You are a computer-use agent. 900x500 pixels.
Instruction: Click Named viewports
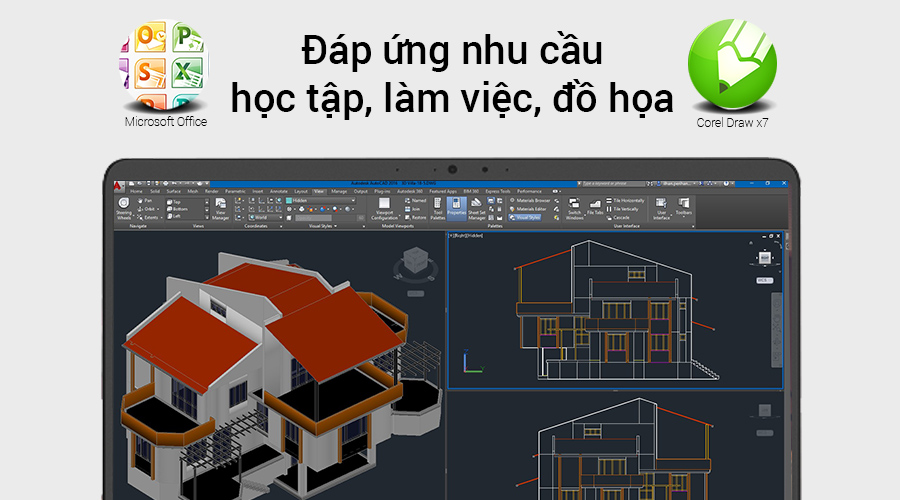pyautogui.click(x=416, y=201)
